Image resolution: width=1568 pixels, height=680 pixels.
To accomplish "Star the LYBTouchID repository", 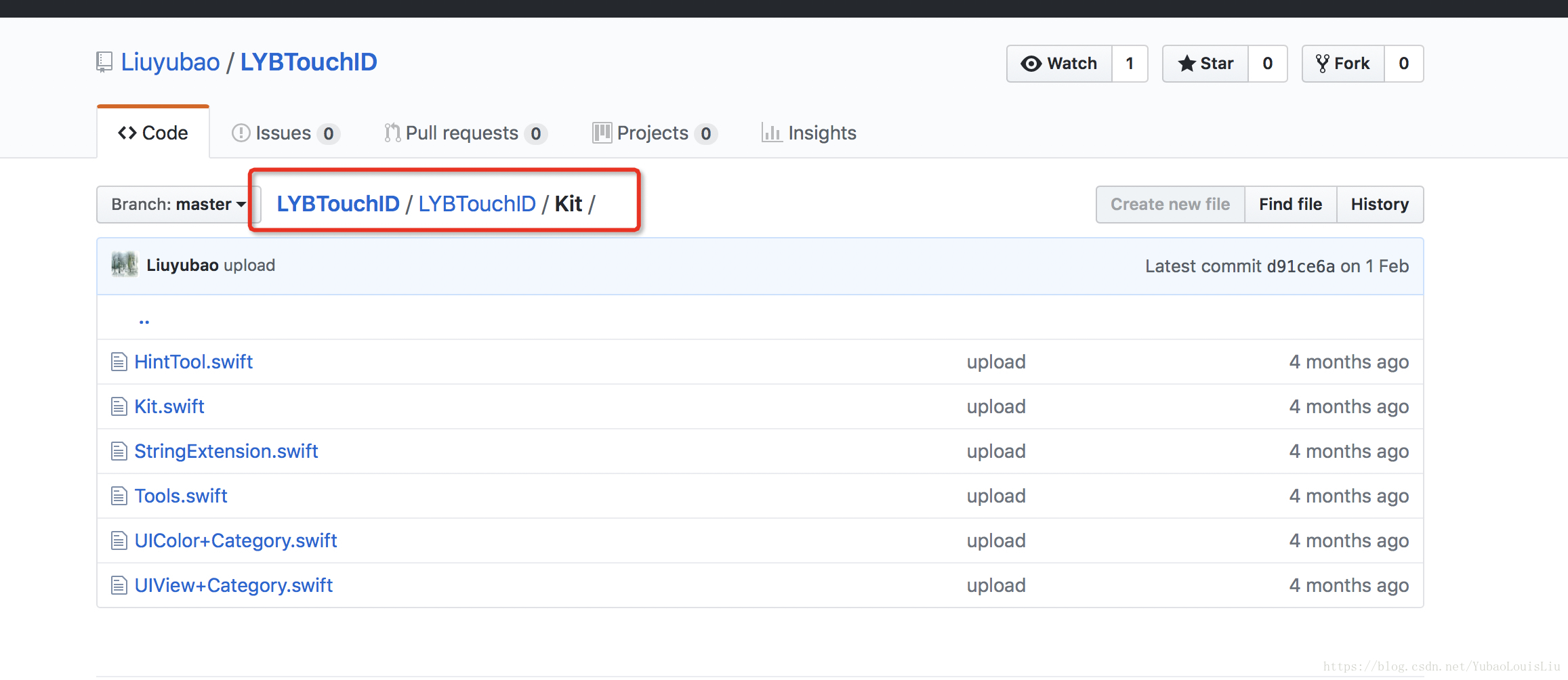I will tap(1205, 64).
